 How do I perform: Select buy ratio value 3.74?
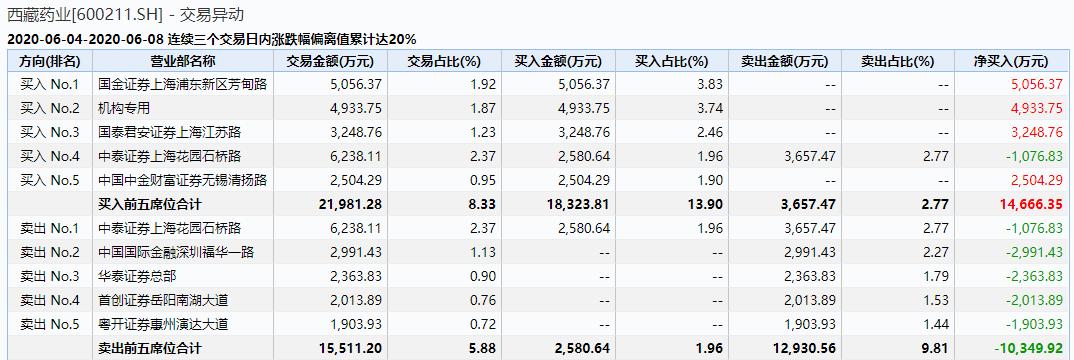tap(710, 109)
